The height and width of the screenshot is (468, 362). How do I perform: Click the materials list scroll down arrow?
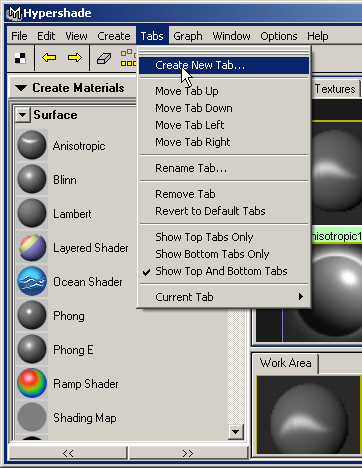pyautogui.click(x=235, y=432)
